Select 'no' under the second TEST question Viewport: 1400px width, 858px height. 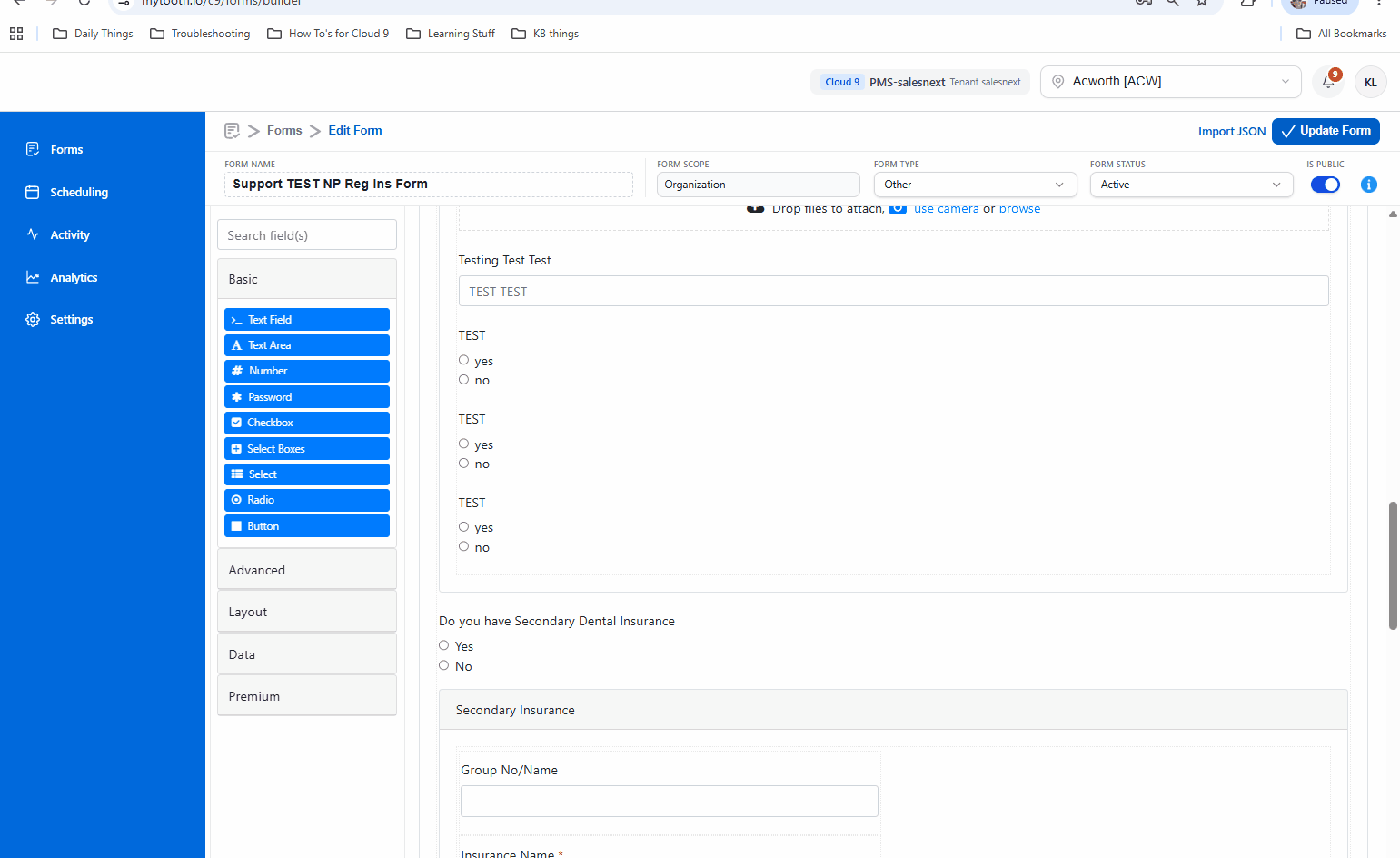coord(463,464)
